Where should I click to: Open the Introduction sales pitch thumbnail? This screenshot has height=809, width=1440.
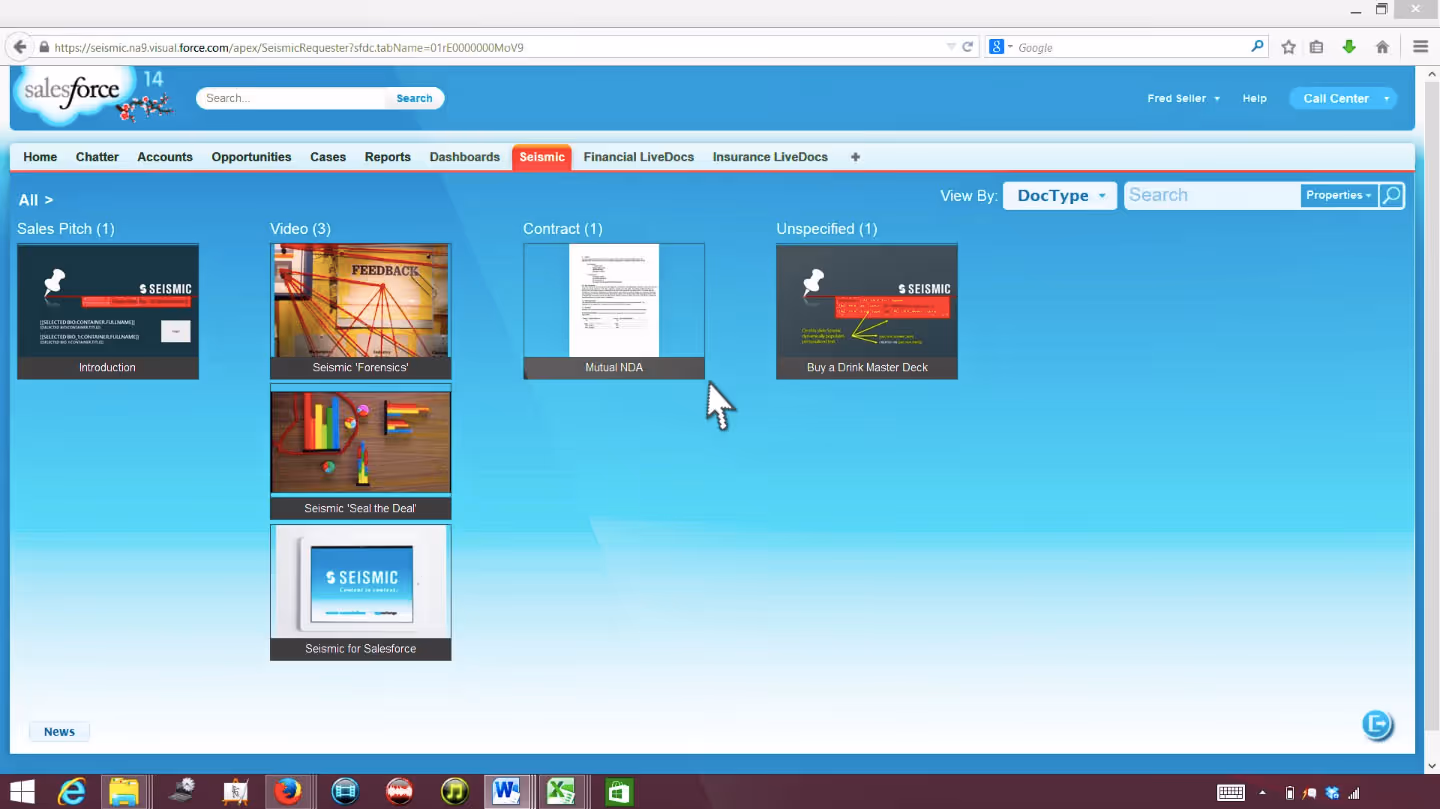pos(108,311)
